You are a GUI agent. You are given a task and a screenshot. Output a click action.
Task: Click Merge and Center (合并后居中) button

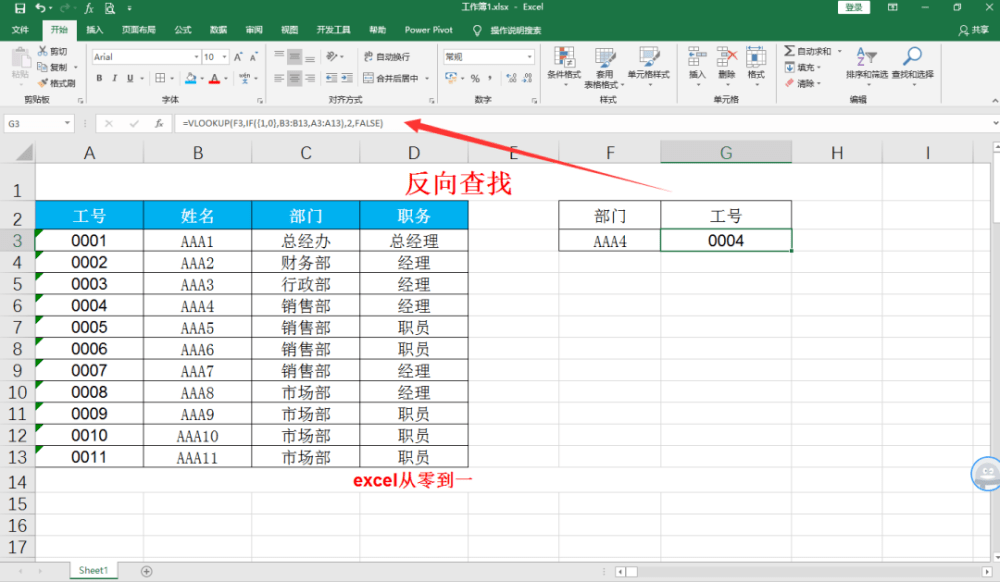tap(391, 78)
